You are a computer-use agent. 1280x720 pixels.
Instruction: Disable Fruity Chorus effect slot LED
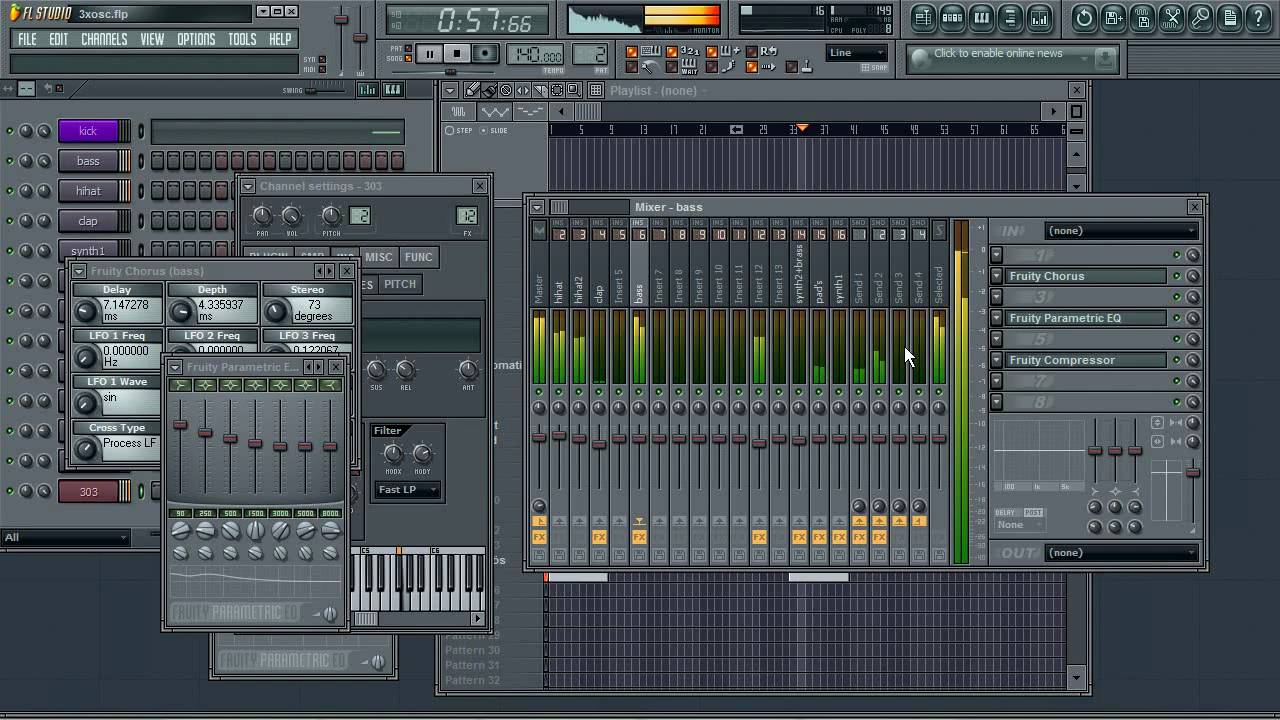[x=1177, y=276]
